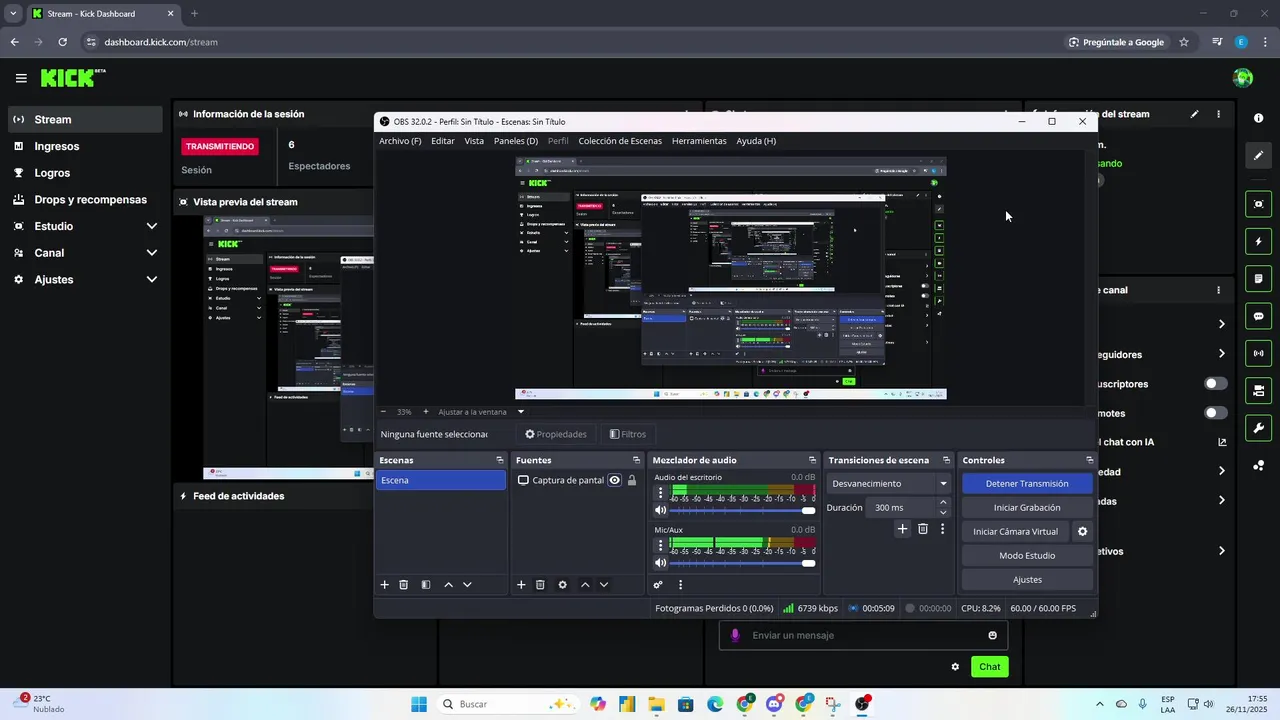The height and width of the screenshot is (720, 1280).
Task: Add a new scene transition with the plus icon
Action: (902, 529)
